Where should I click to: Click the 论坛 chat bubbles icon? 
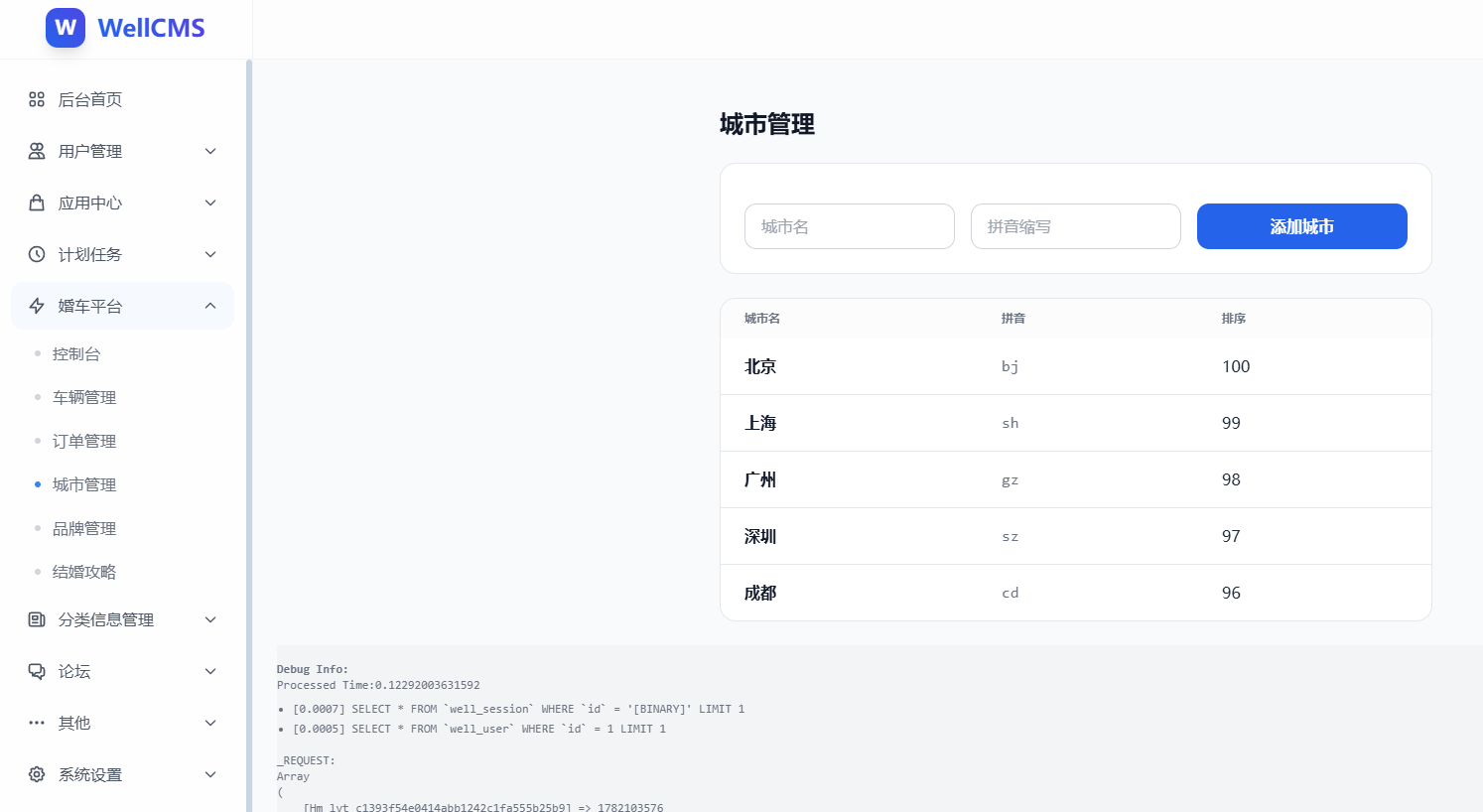[37, 671]
